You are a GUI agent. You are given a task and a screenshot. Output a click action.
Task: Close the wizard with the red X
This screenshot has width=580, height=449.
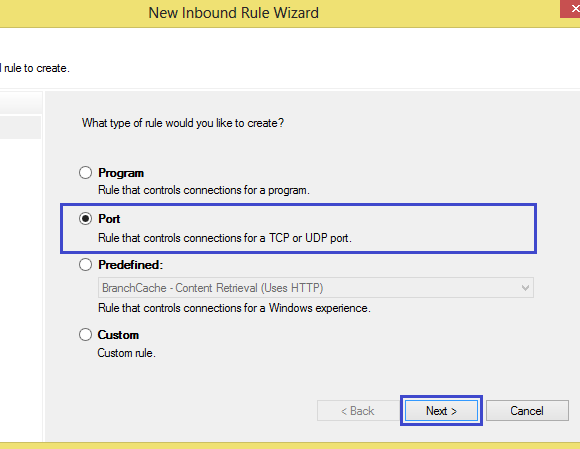coord(571,9)
